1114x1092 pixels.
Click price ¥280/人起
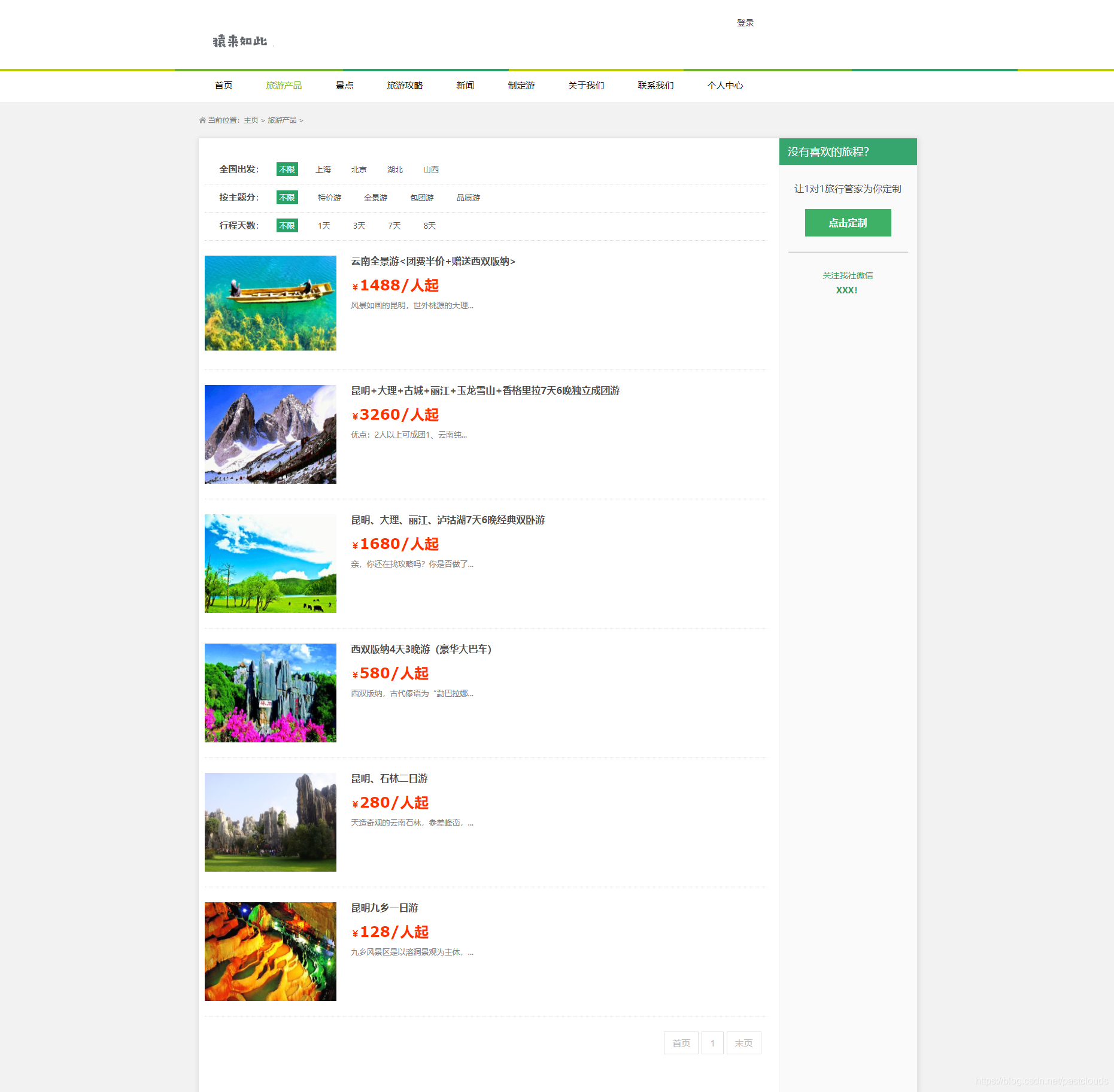click(x=390, y=803)
